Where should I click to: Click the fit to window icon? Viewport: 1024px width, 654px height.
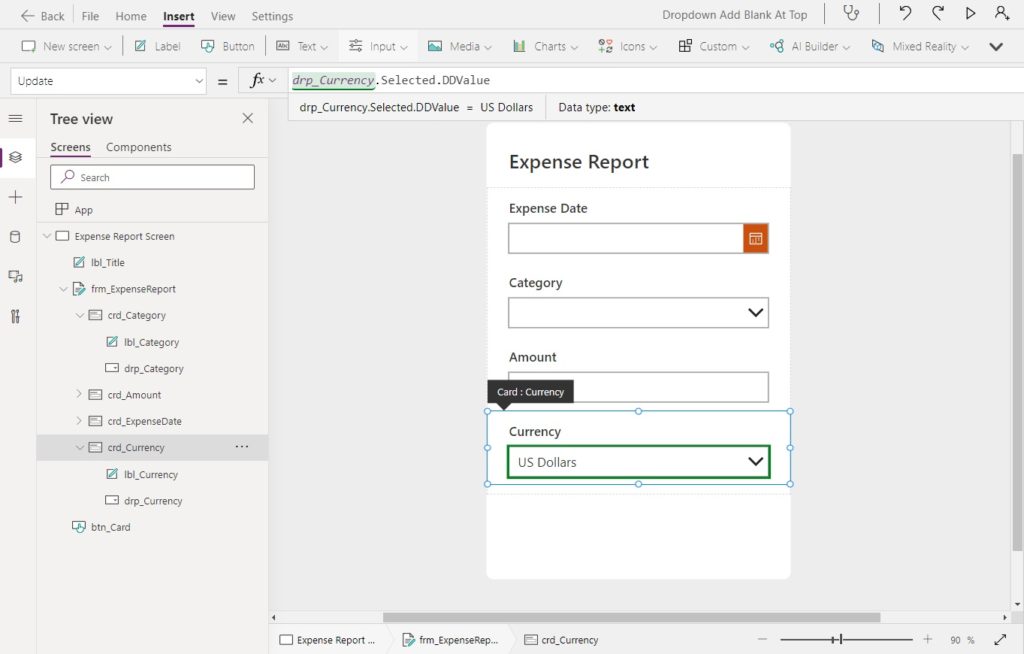1000,640
